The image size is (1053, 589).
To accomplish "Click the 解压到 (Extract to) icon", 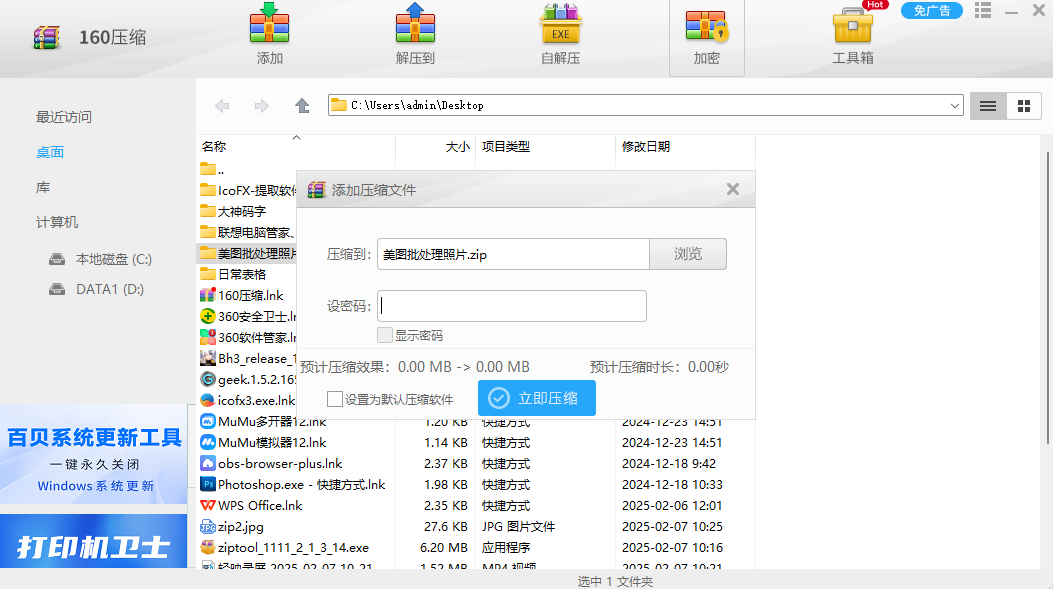I will [x=415, y=26].
